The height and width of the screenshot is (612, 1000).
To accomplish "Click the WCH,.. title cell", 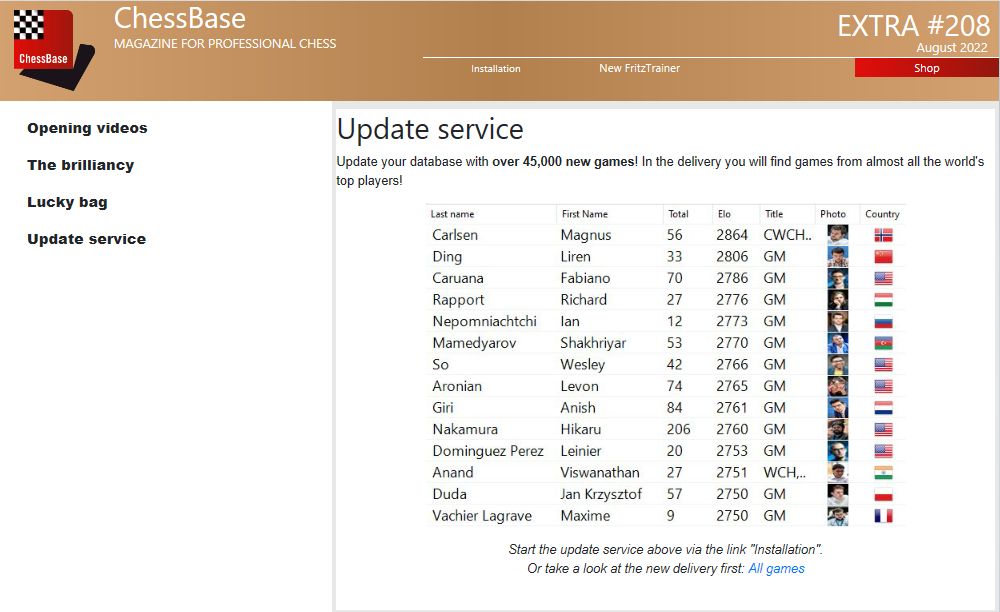I will pyautogui.click(x=784, y=473).
